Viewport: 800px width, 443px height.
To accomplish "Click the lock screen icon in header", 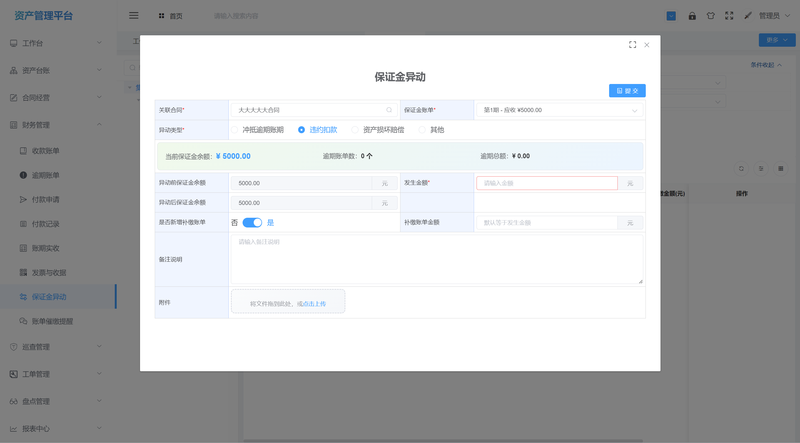I will click(692, 16).
